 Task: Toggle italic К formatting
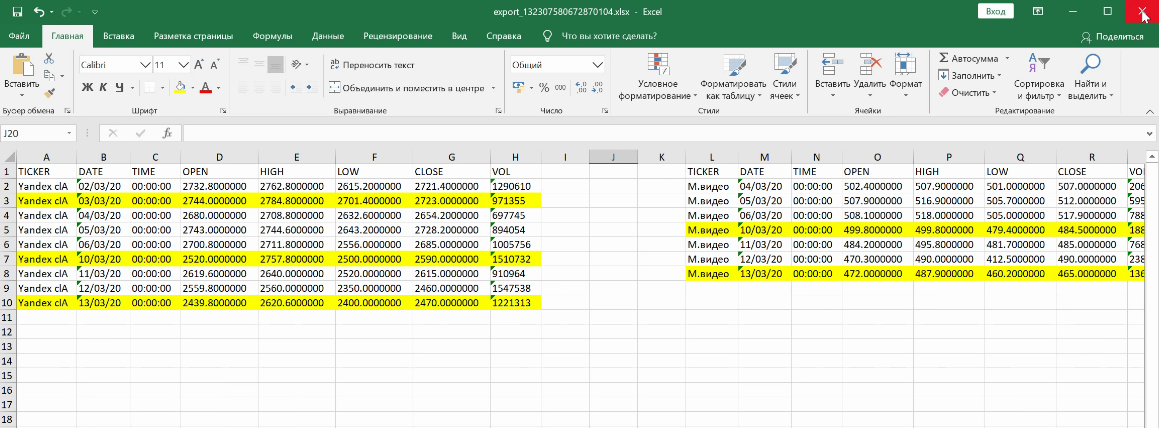[103, 88]
